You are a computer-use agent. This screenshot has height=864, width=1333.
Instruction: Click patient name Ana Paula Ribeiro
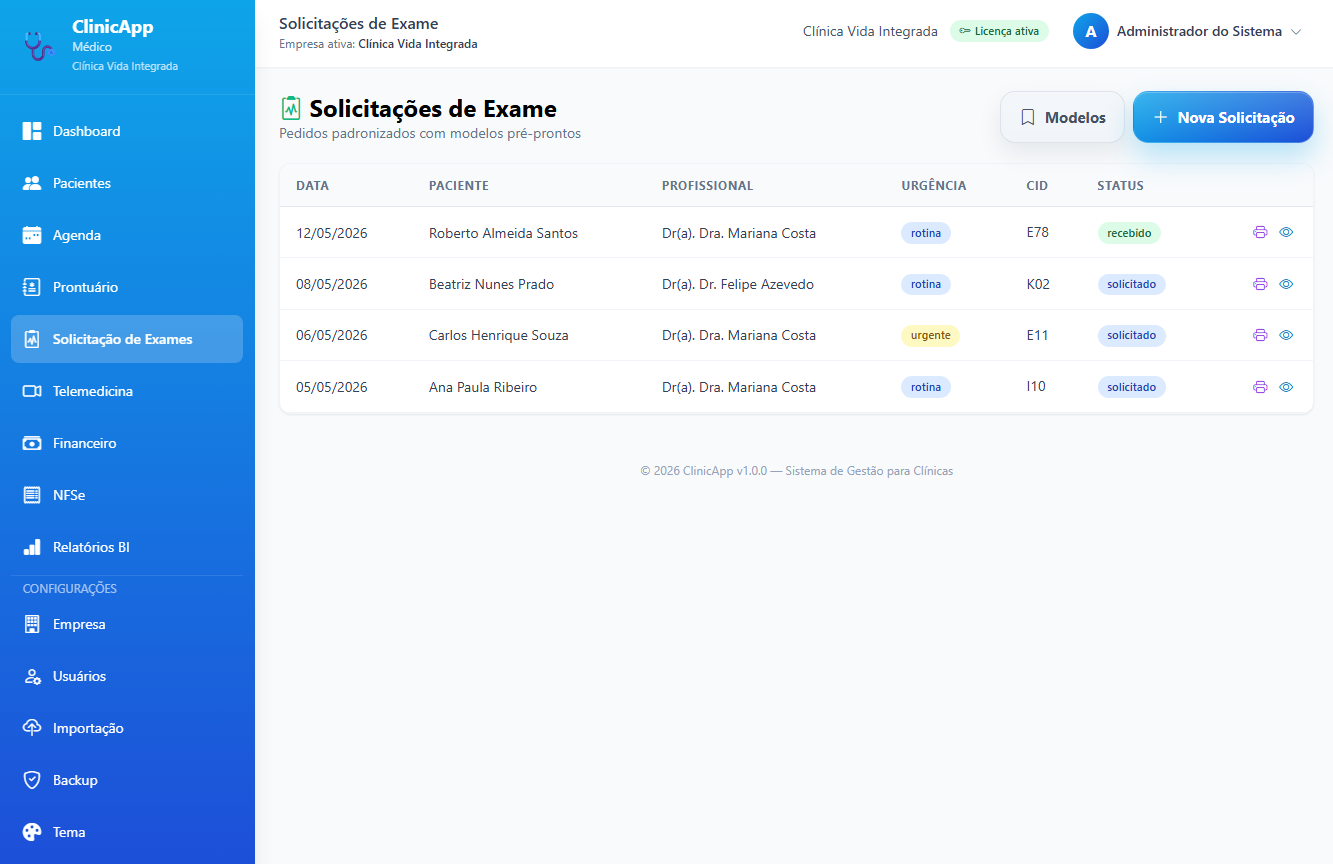point(483,387)
